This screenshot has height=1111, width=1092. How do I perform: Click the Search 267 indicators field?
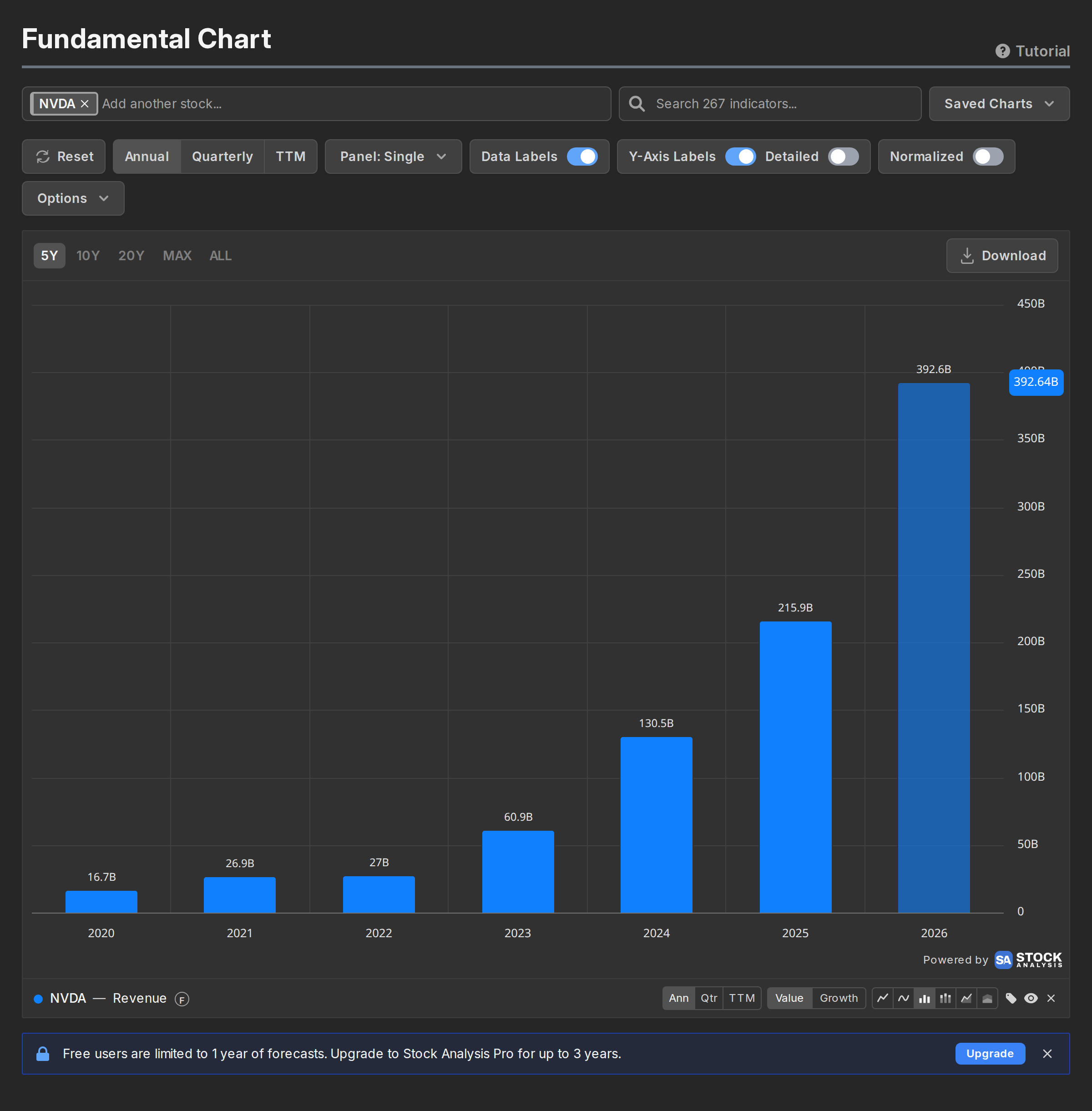tap(770, 104)
